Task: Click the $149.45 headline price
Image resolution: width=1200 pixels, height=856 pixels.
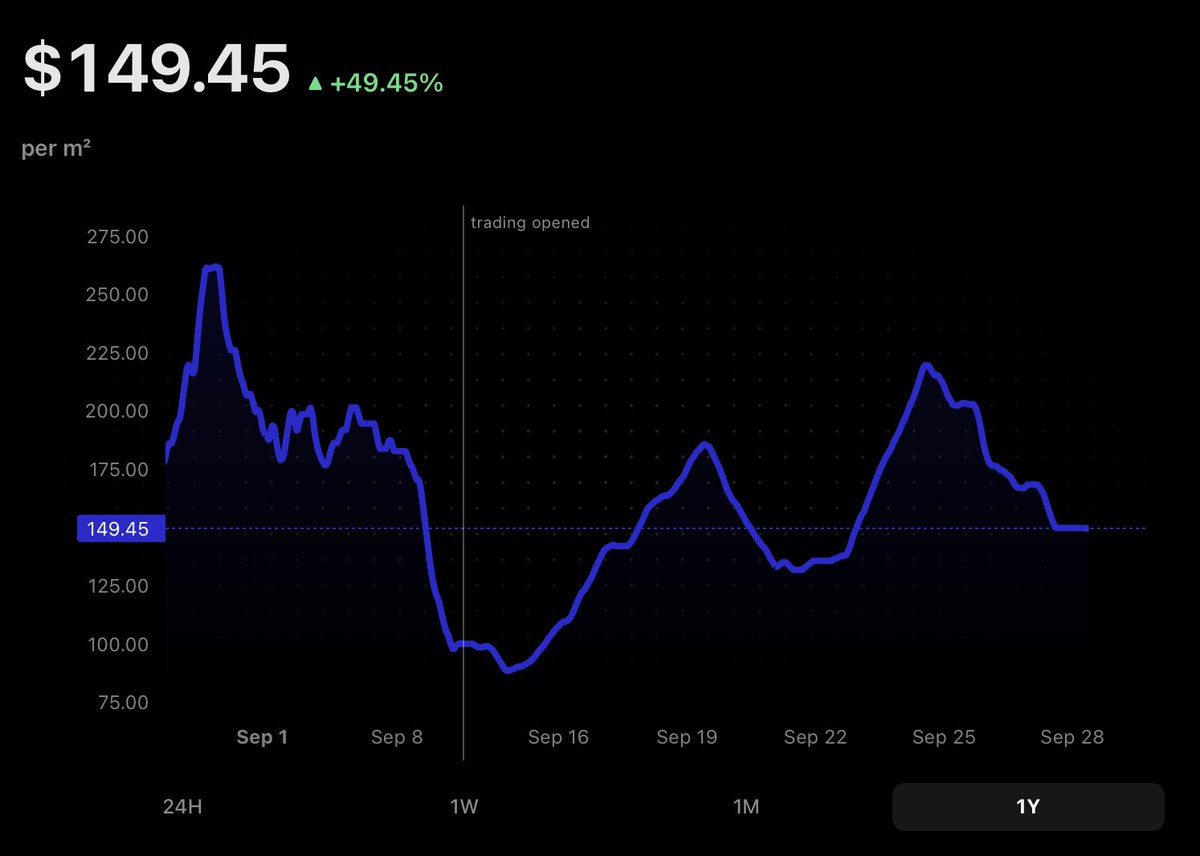Action: pos(157,69)
